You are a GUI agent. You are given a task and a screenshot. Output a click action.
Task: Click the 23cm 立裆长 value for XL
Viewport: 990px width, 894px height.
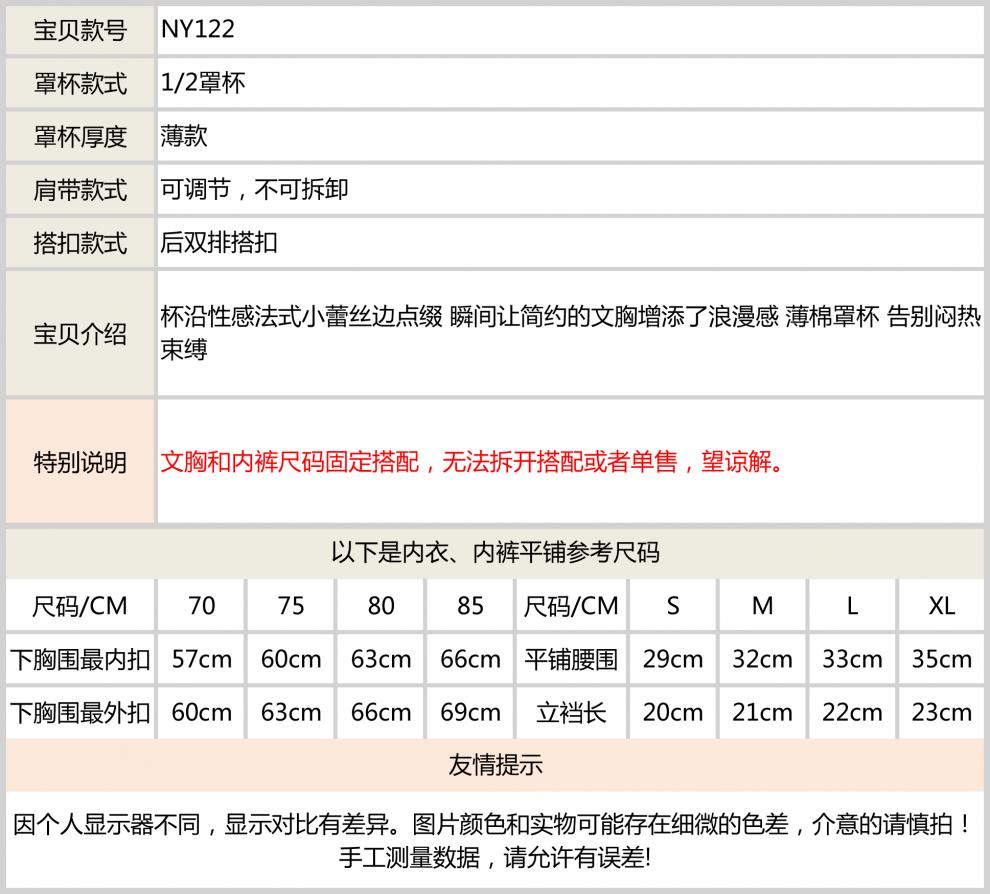[x=941, y=713]
